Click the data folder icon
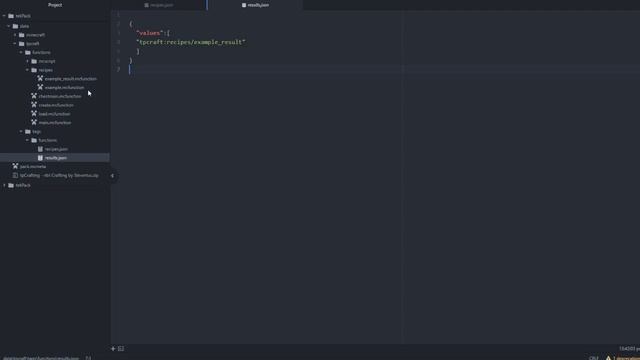The image size is (640, 360). [15, 26]
